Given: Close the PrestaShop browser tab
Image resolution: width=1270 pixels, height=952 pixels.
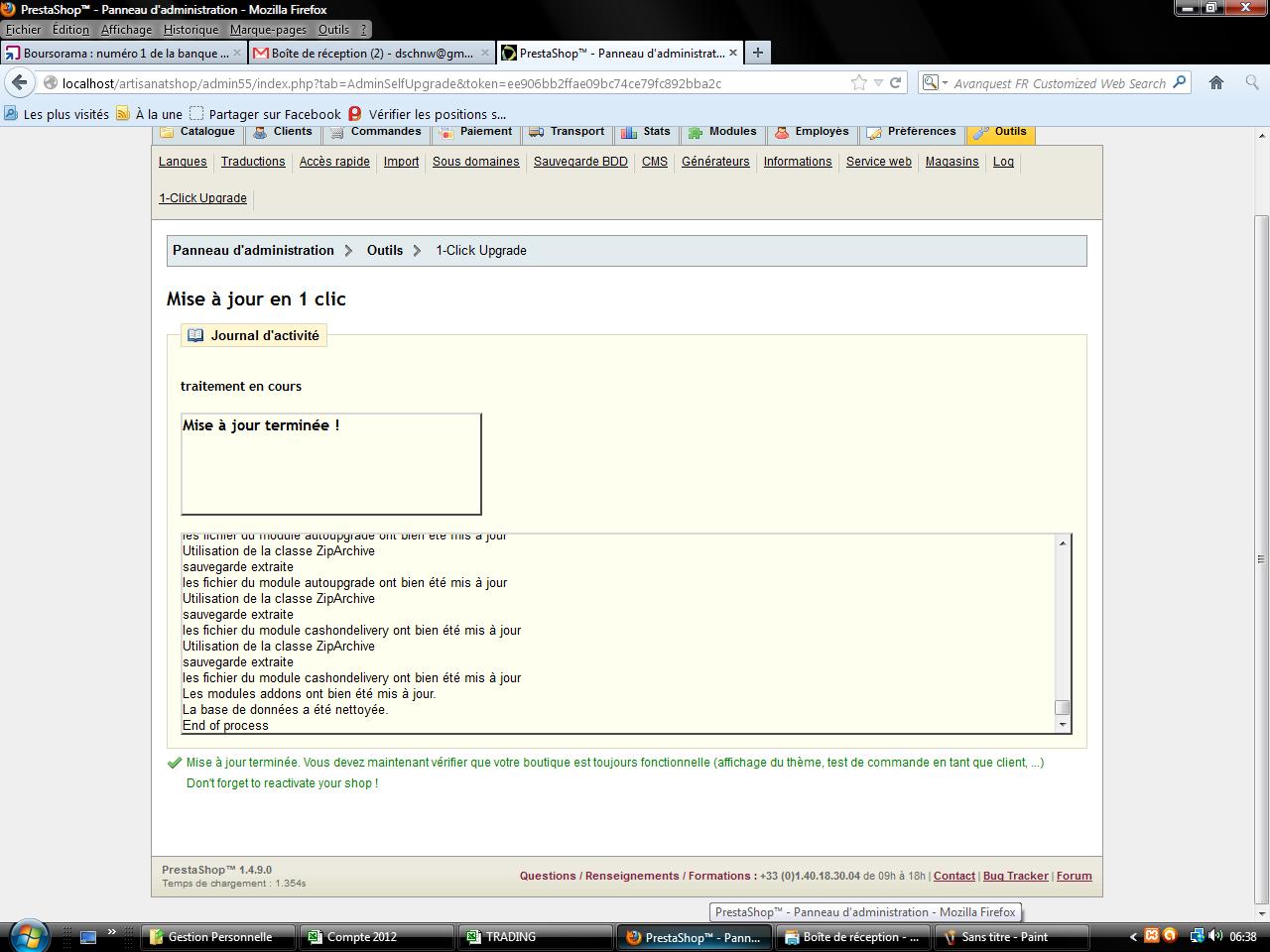Looking at the screenshot, I should [x=733, y=53].
